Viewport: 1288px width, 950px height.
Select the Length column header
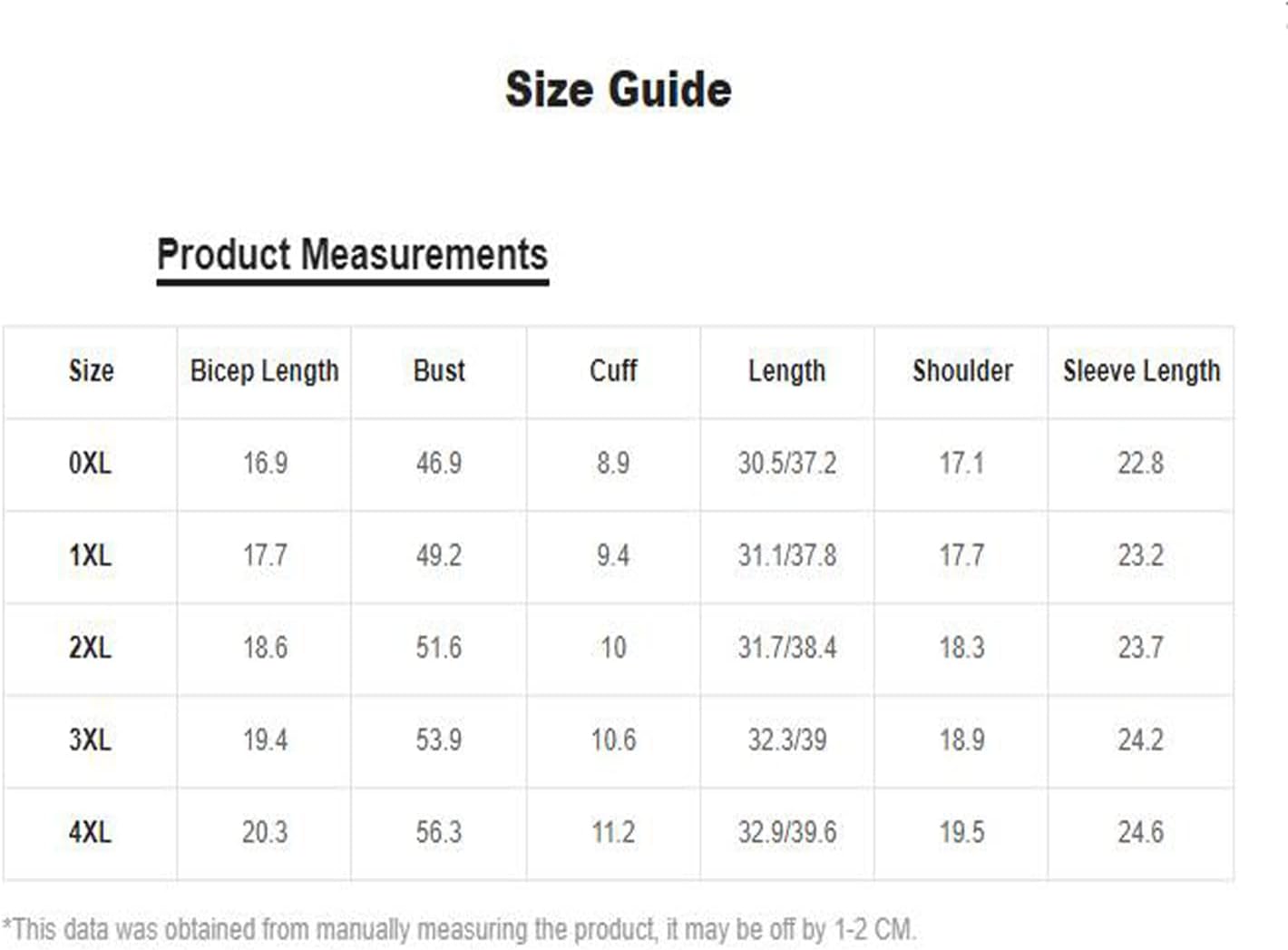787,371
